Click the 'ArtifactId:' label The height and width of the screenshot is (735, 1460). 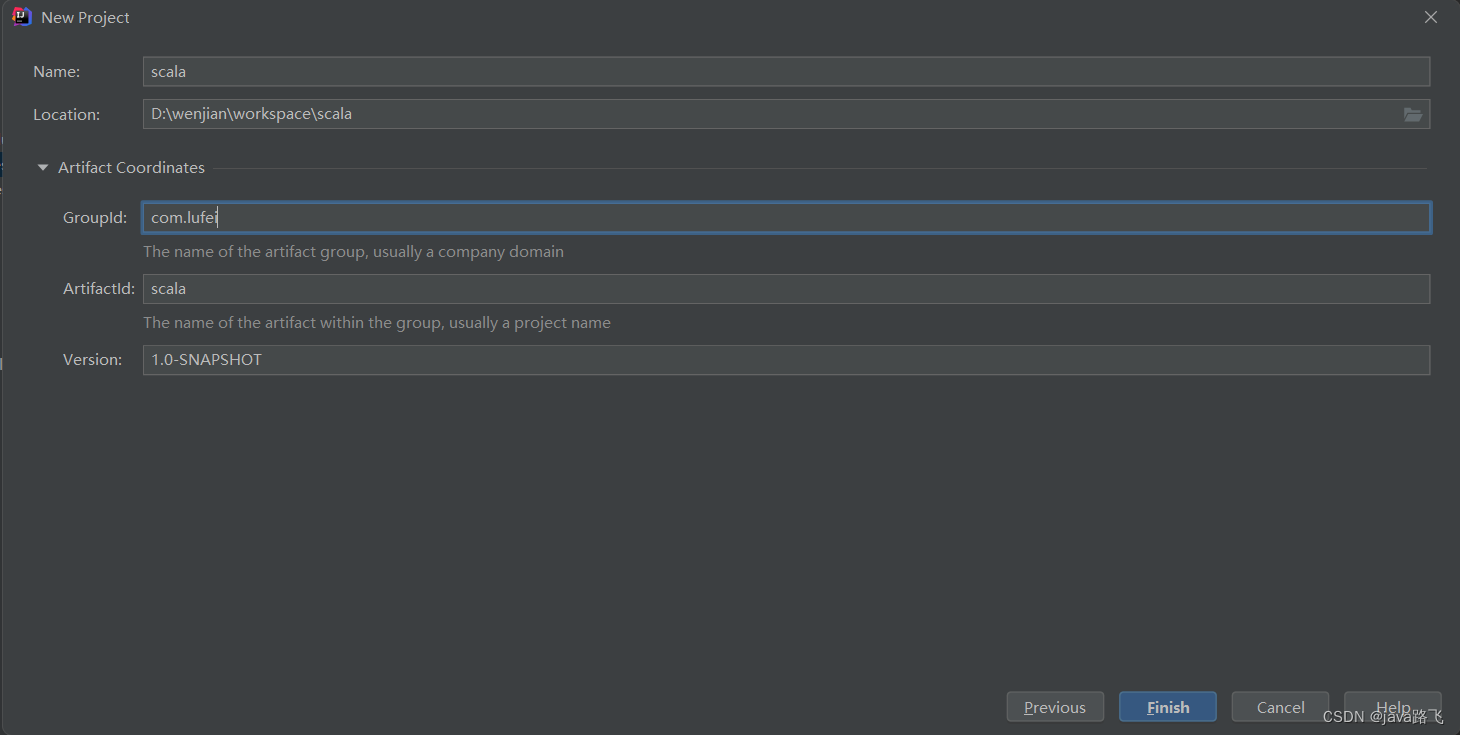[x=99, y=289]
